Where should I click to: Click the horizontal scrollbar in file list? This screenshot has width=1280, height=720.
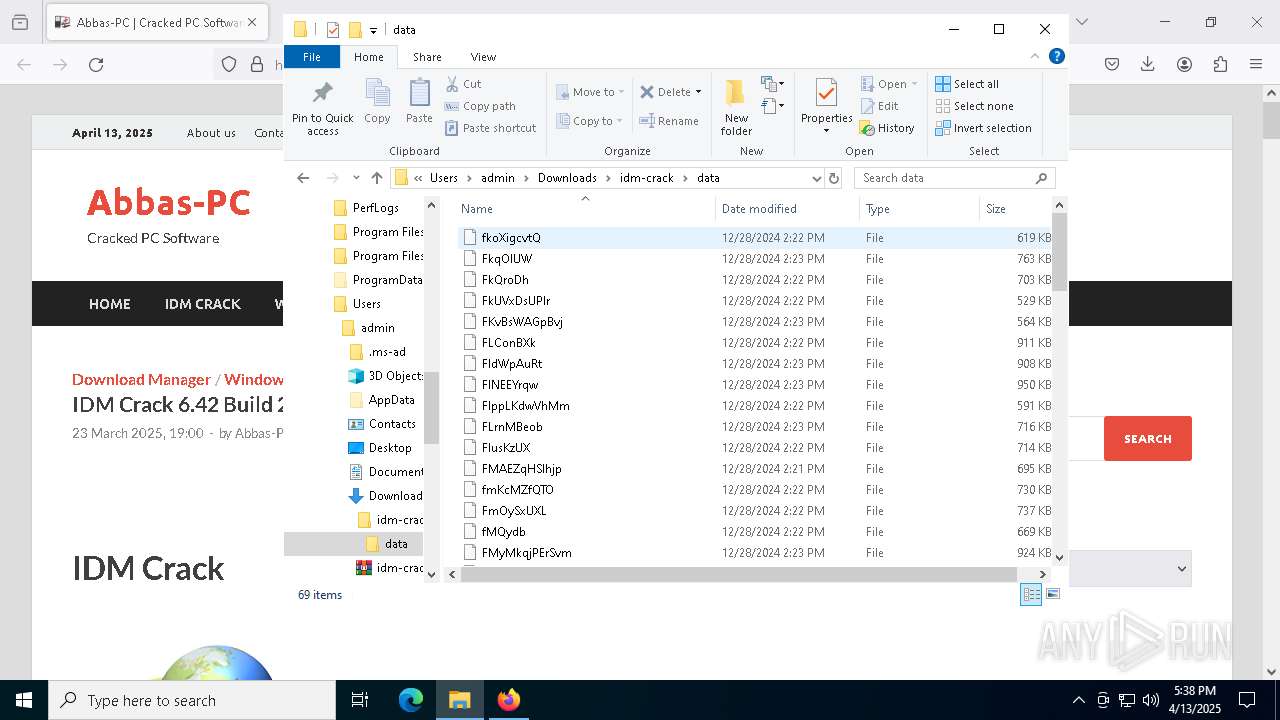(x=738, y=574)
